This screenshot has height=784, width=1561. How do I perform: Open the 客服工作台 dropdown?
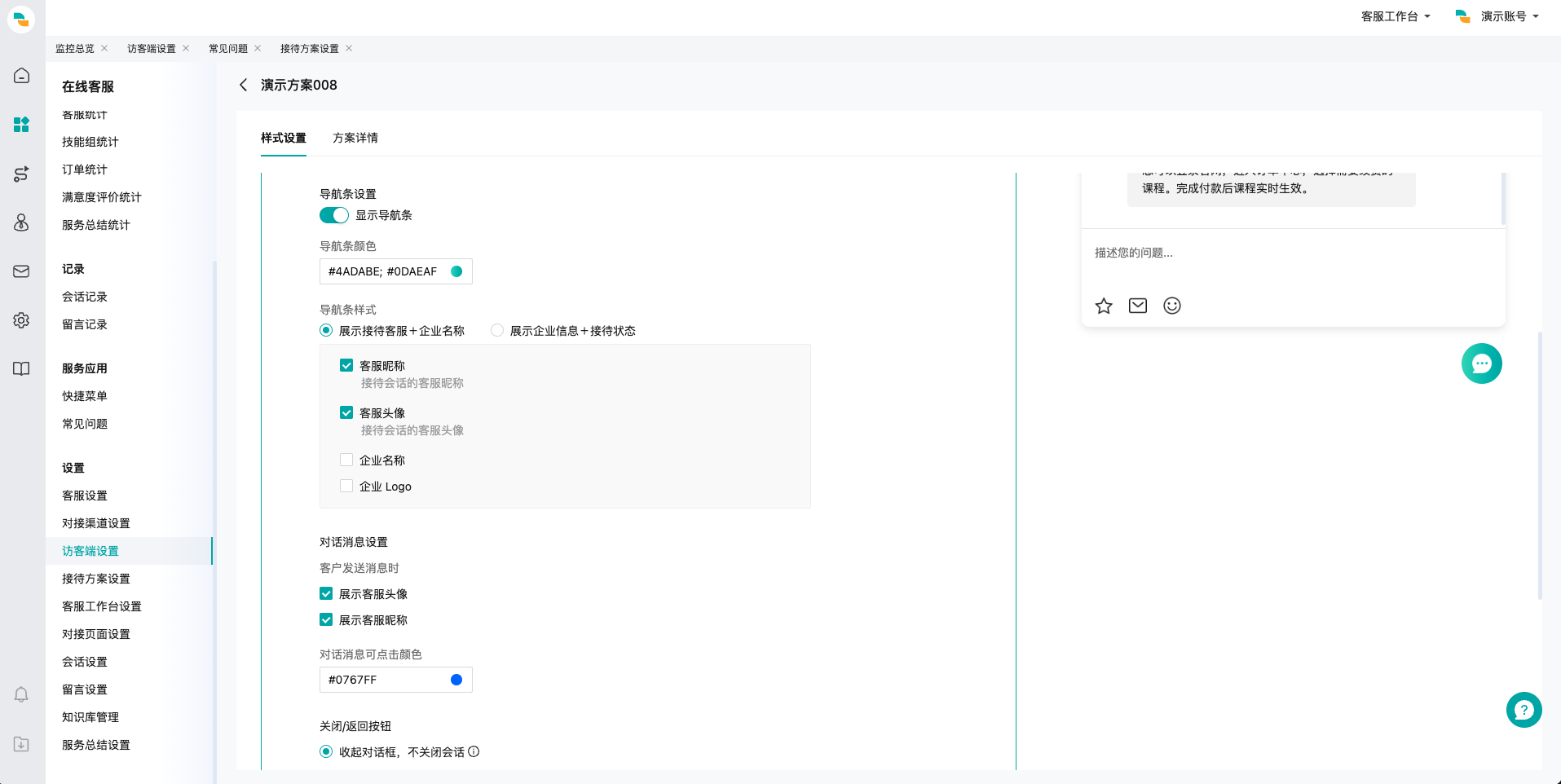(1396, 16)
